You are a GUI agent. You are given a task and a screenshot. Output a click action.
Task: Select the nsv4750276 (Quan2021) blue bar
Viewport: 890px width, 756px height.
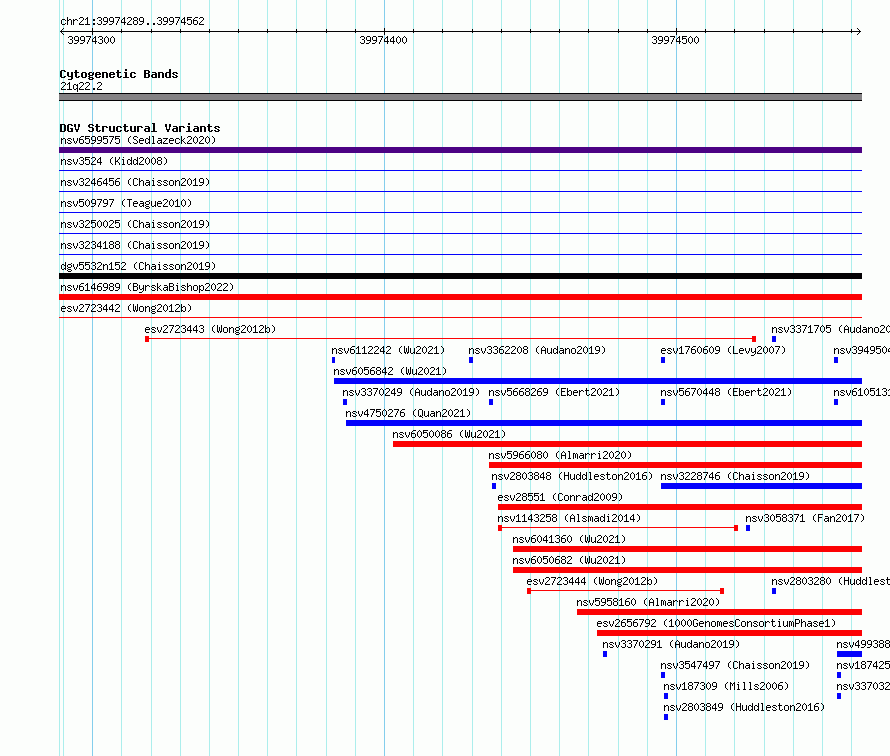(x=604, y=423)
